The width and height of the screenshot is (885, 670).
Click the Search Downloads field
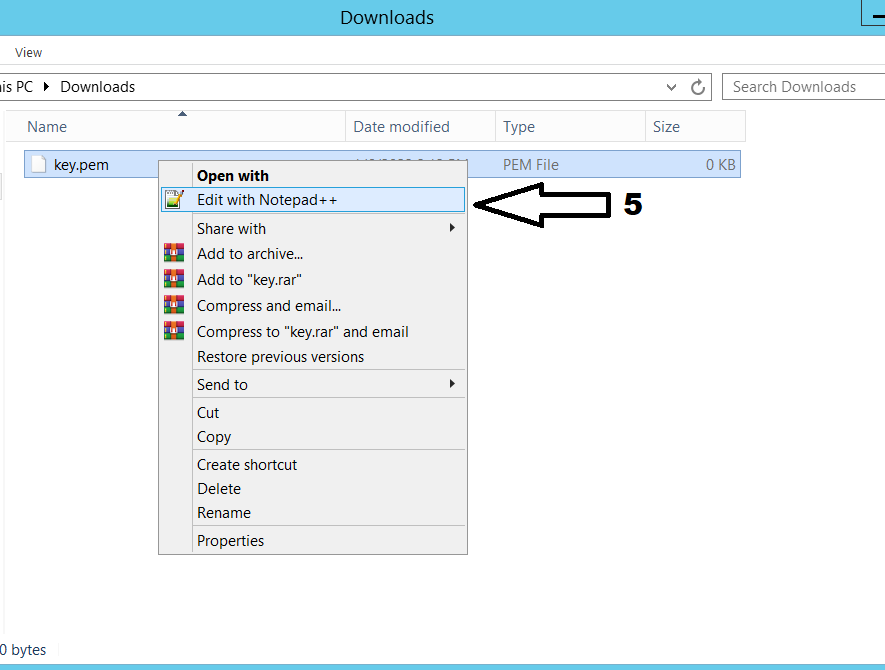(x=800, y=87)
